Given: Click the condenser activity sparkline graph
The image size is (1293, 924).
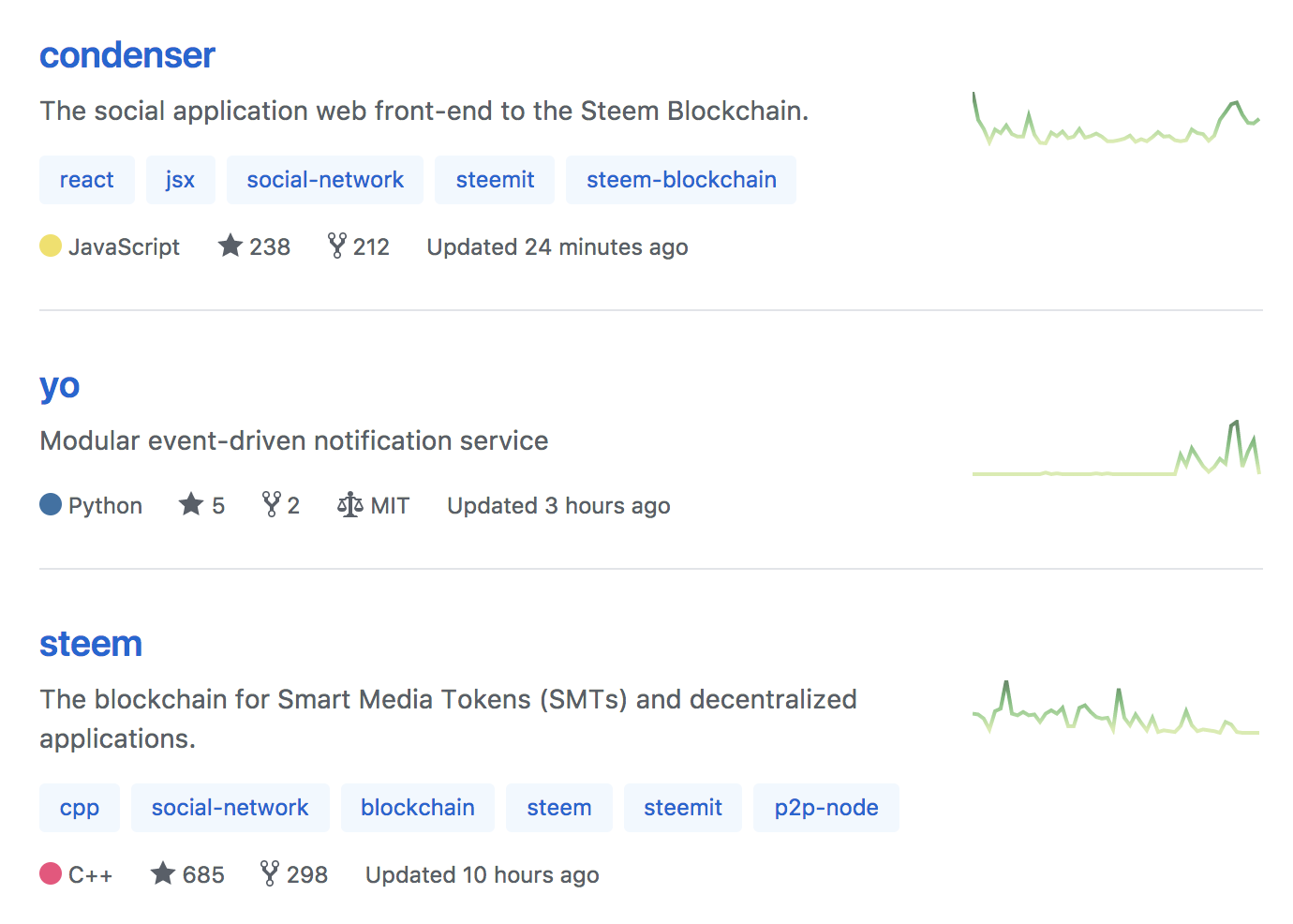Looking at the screenshot, I should point(1116,118).
